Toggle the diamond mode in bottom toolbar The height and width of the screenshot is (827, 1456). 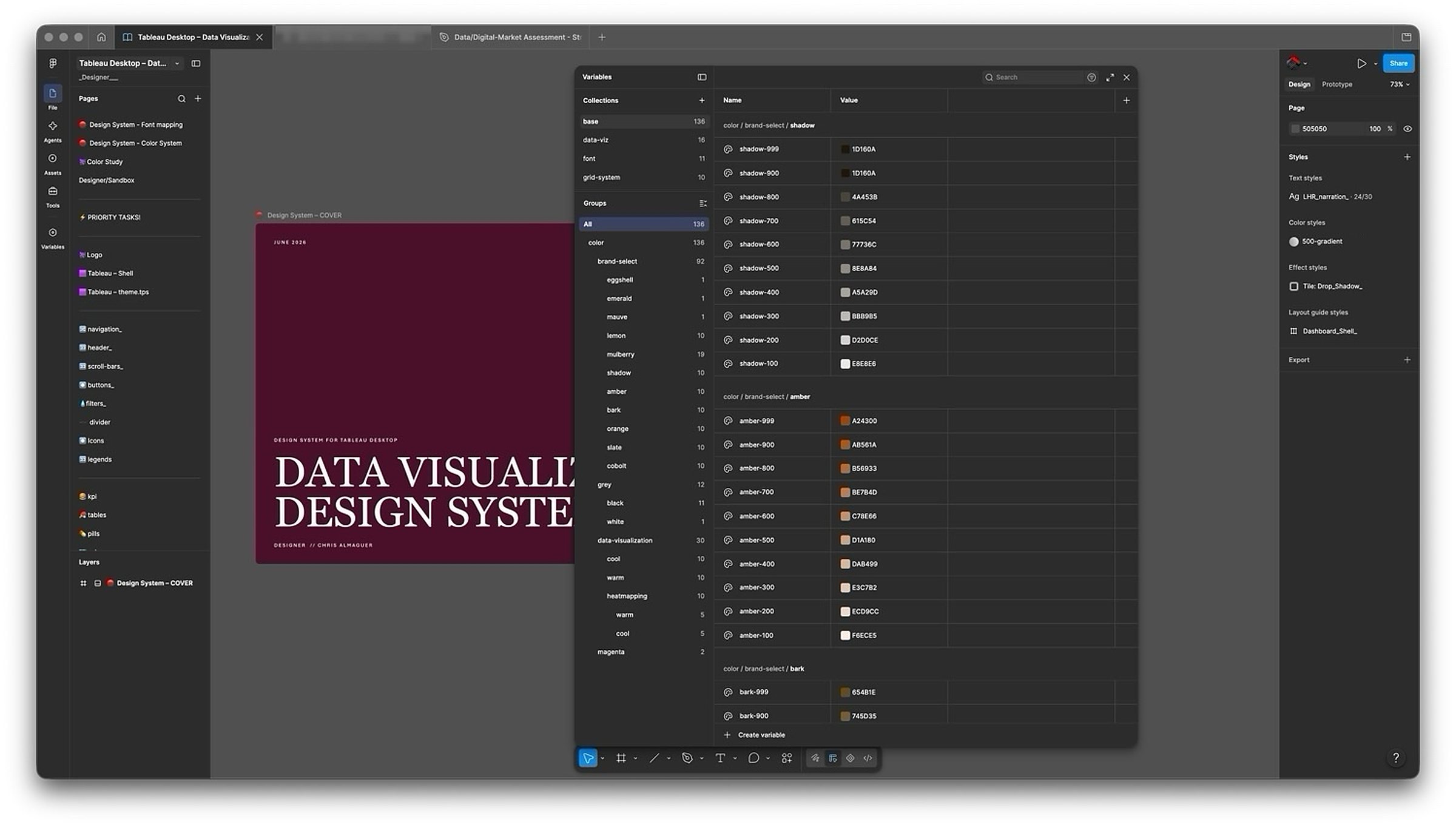coord(851,758)
